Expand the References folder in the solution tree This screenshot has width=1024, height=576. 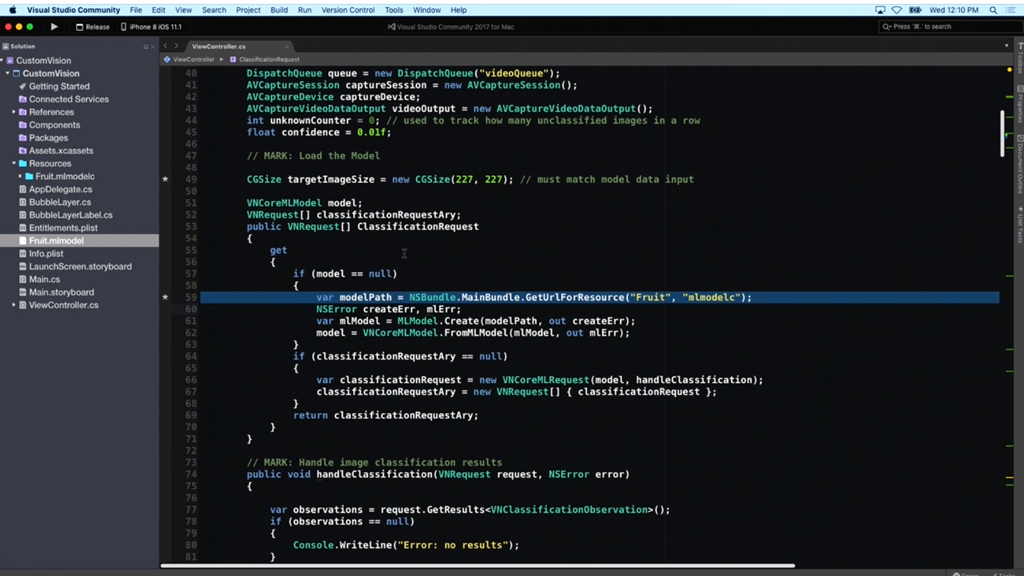click(x=13, y=113)
